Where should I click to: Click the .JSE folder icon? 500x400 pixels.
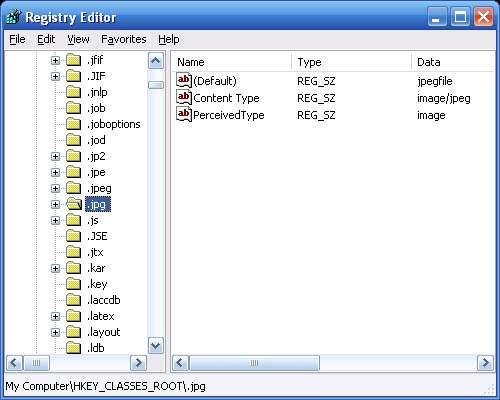coord(74,236)
